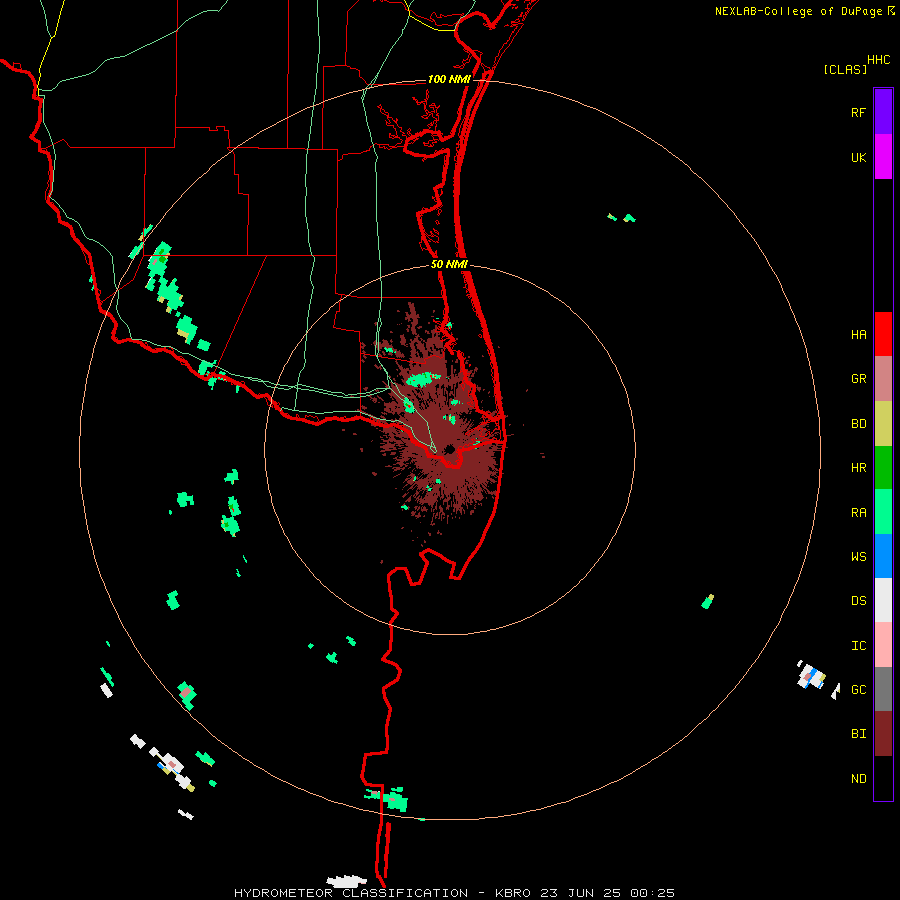This screenshot has width=900, height=900.
Task: Click the "HA" legend label
Action: [858, 334]
